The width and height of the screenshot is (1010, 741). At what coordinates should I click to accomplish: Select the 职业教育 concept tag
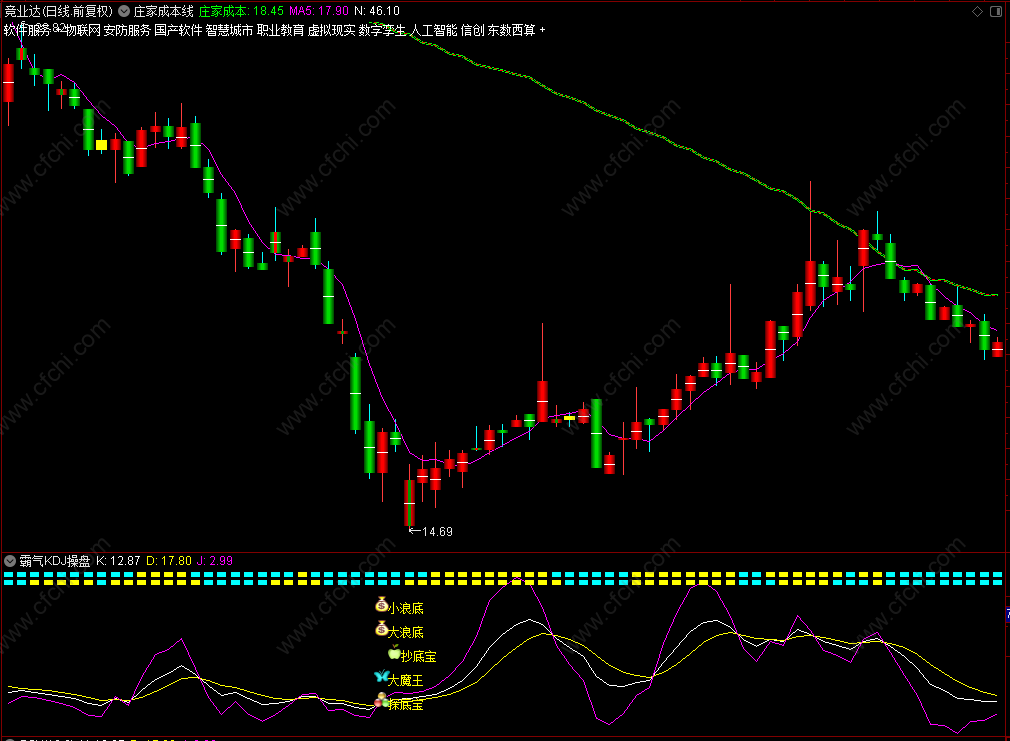(x=280, y=30)
